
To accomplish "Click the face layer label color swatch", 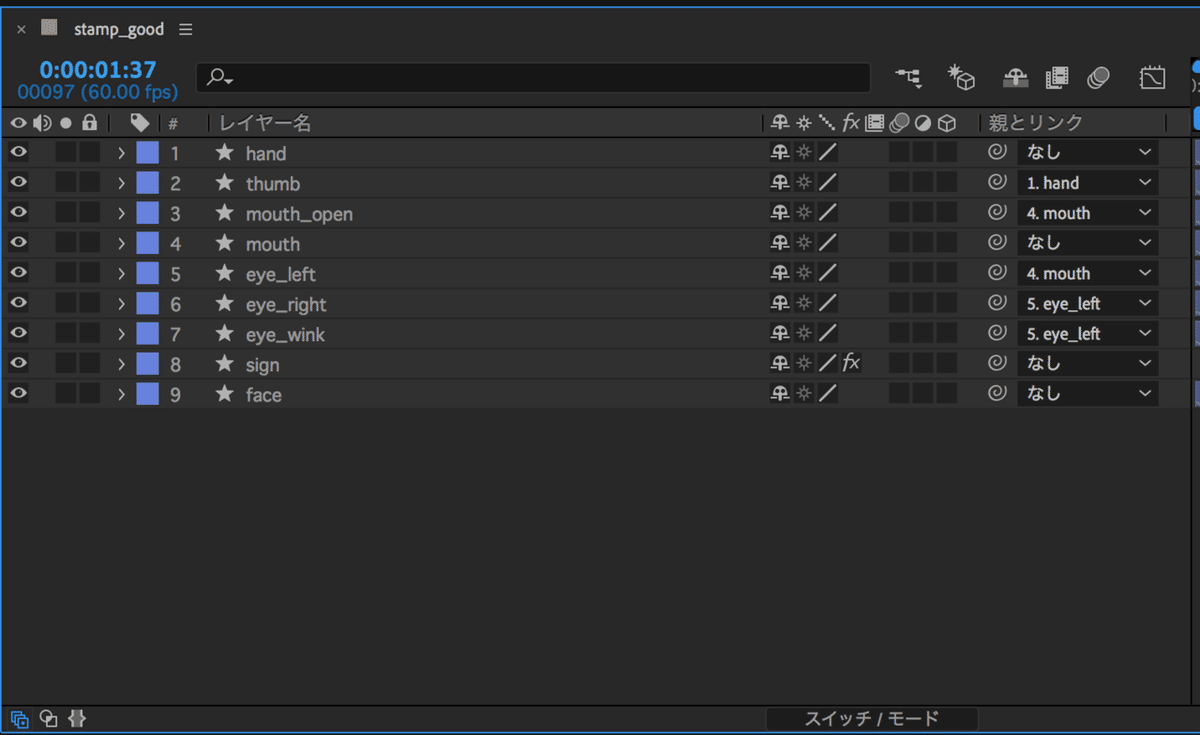I will pos(148,393).
